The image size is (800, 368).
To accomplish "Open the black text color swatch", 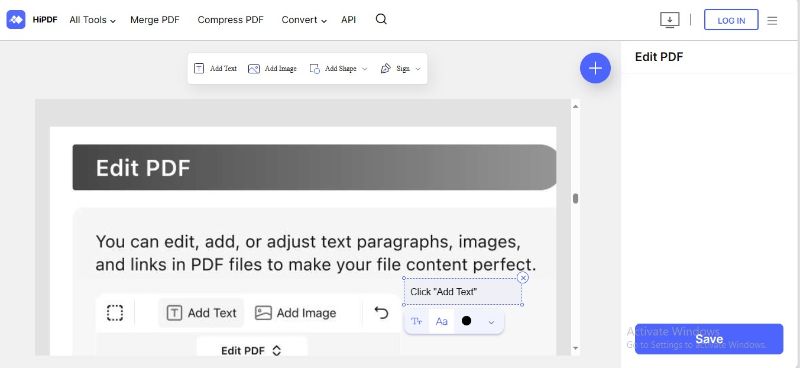I will point(466,321).
